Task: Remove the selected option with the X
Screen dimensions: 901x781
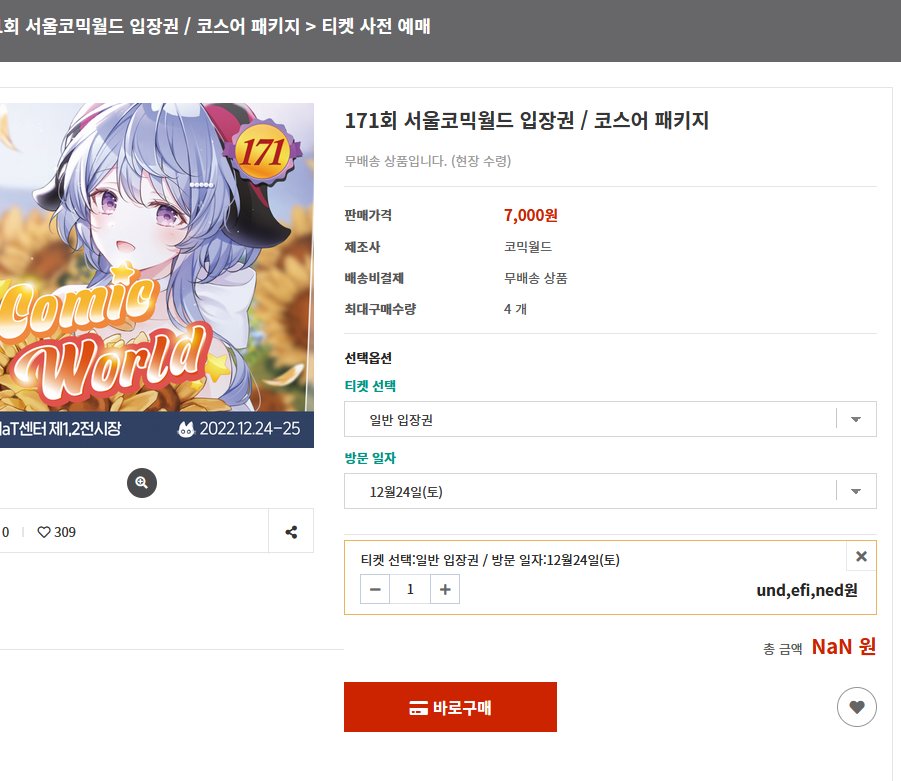Action: point(861,557)
